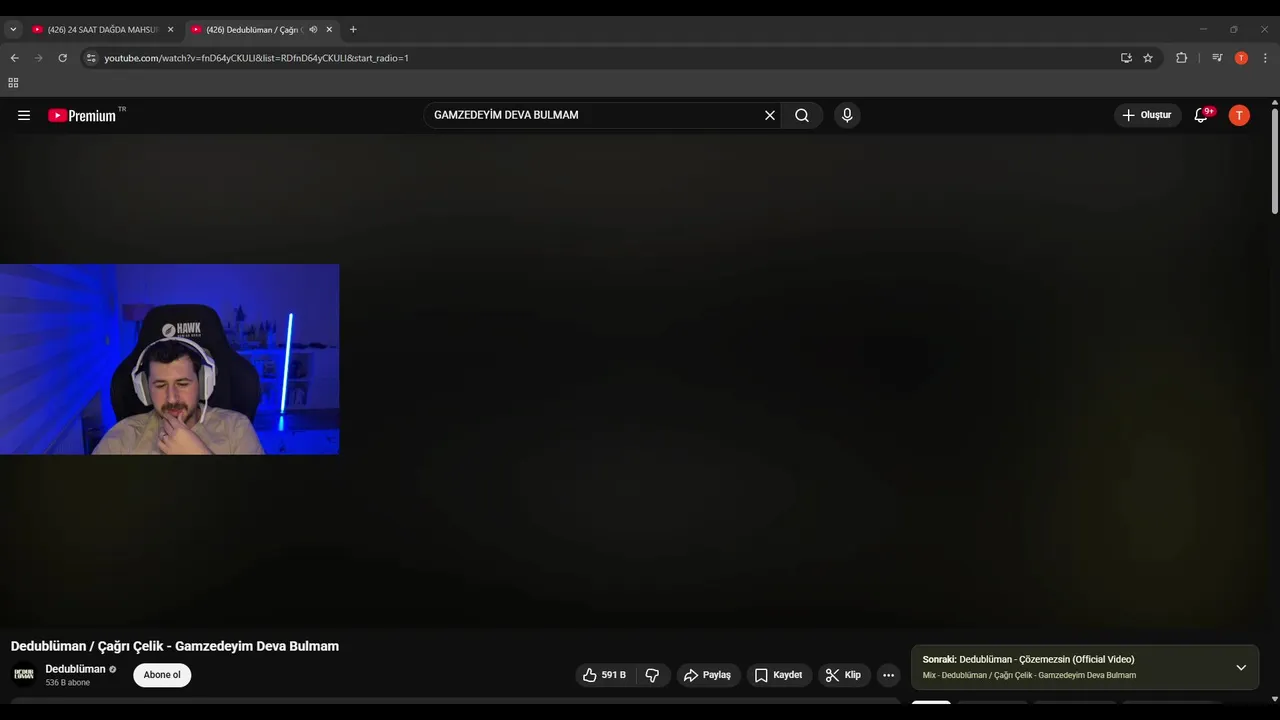Open more actions three-dot menu under video
Viewport: 1280px width, 720px height.
(888, 675)
